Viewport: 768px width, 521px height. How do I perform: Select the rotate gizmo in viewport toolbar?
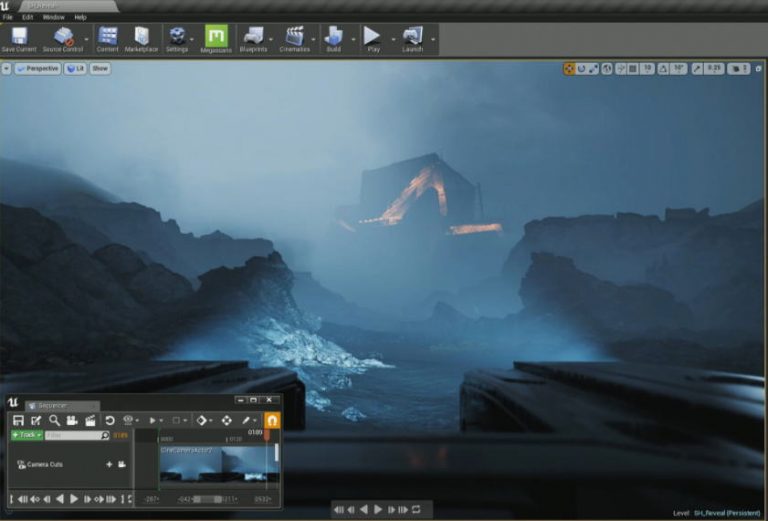(x=581, y=69)
